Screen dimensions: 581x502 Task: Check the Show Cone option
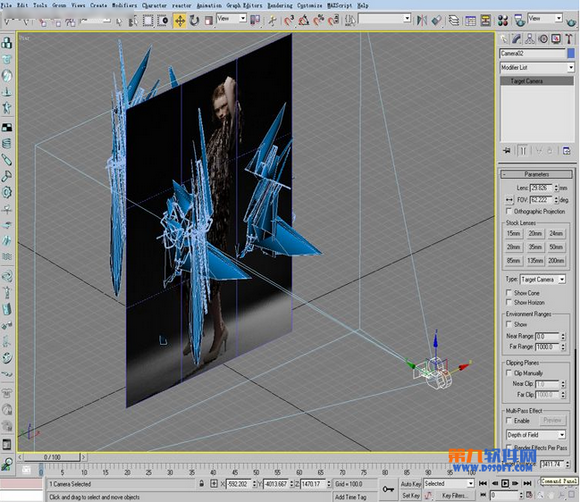(x=509, y=293)
